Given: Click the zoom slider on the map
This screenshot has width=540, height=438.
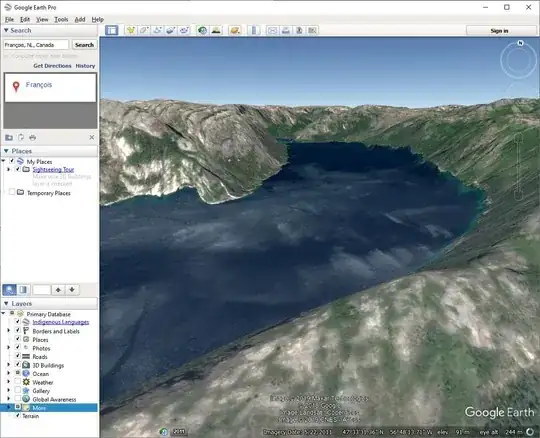Looking at the screenshot, I should click(519, 167).
